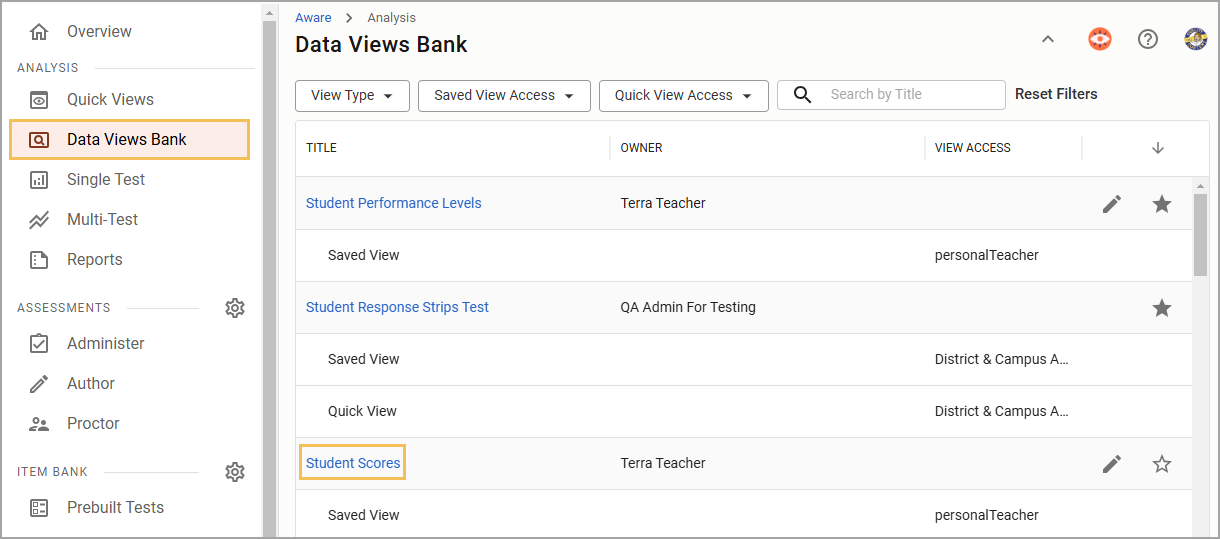Edit Student Scores with pencil icon

click(1112, 464)
